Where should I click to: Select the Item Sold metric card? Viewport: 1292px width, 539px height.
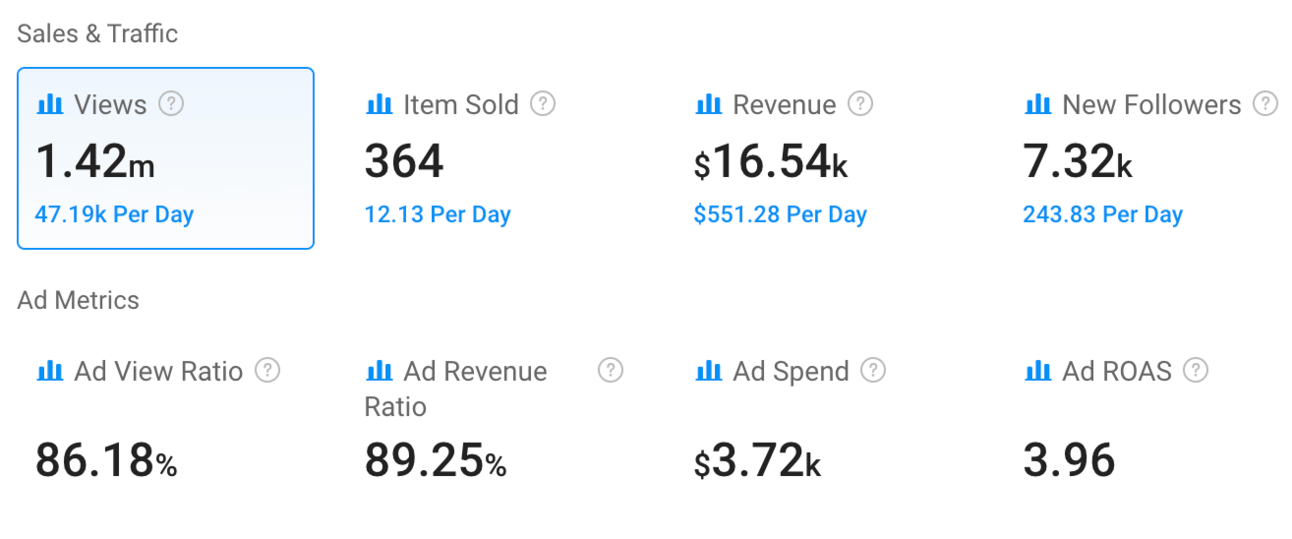point(494,158)
